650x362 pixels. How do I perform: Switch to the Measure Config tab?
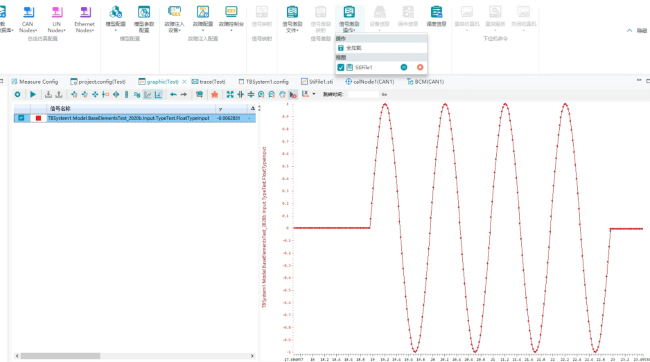[35, 82]
